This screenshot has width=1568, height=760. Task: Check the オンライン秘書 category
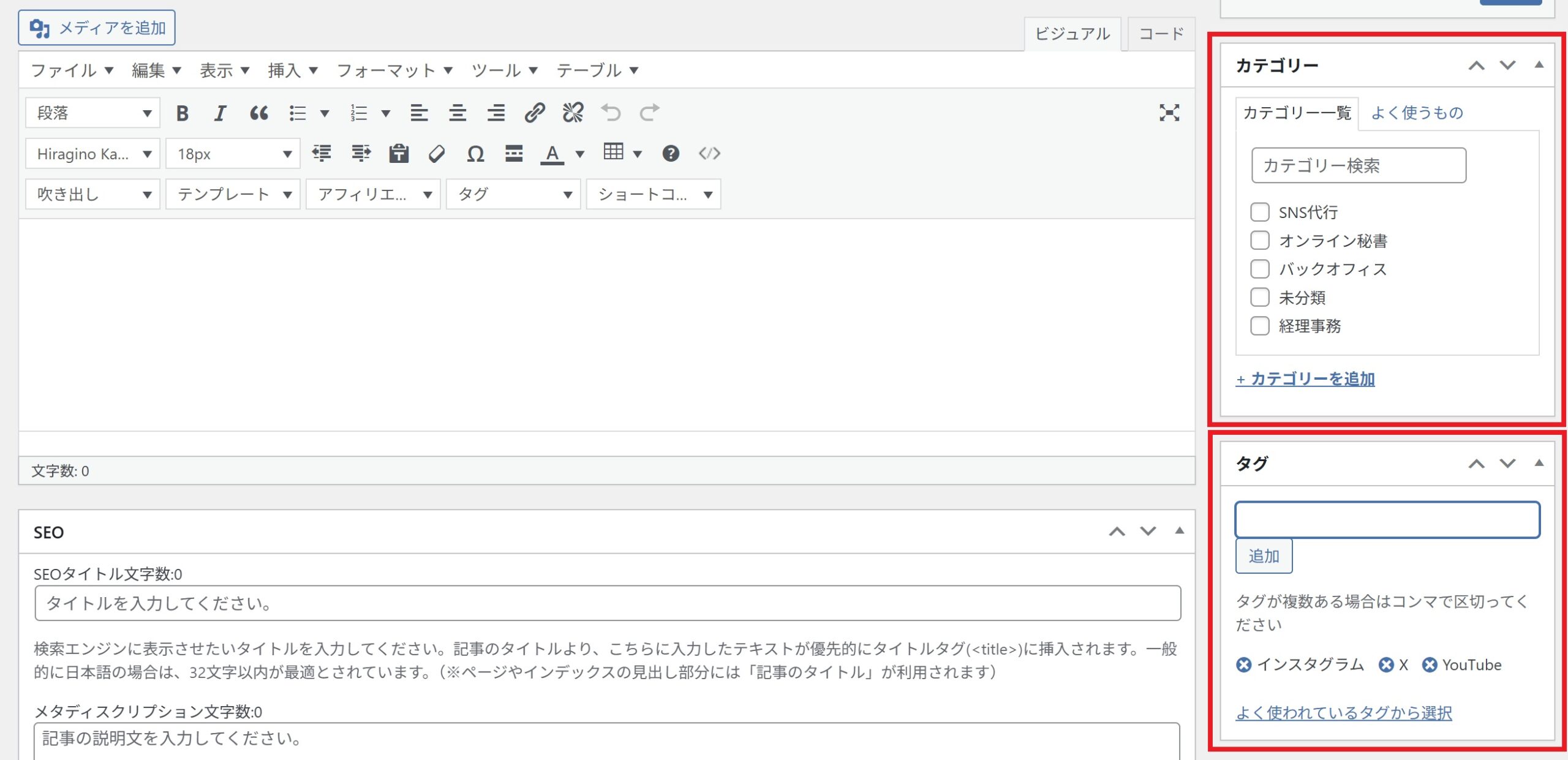click(1260, 240)
